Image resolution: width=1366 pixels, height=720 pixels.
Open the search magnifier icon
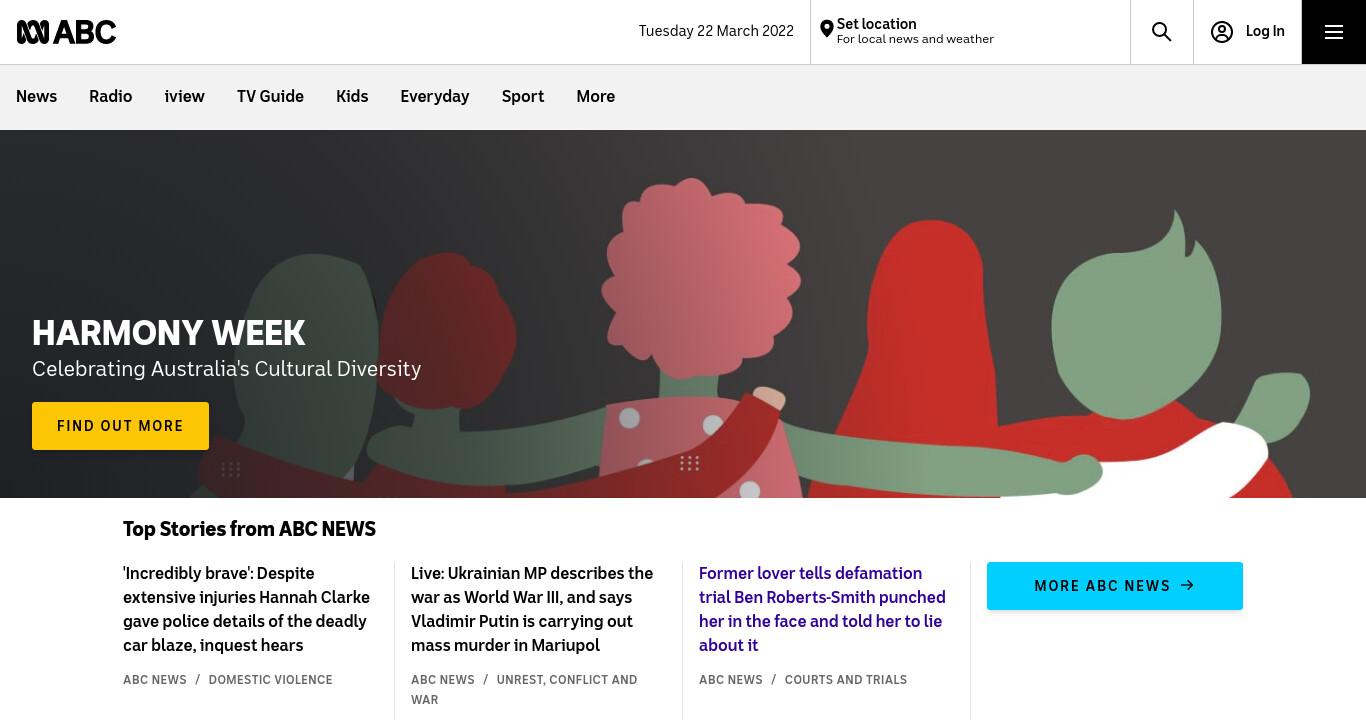click(1162, 32)
